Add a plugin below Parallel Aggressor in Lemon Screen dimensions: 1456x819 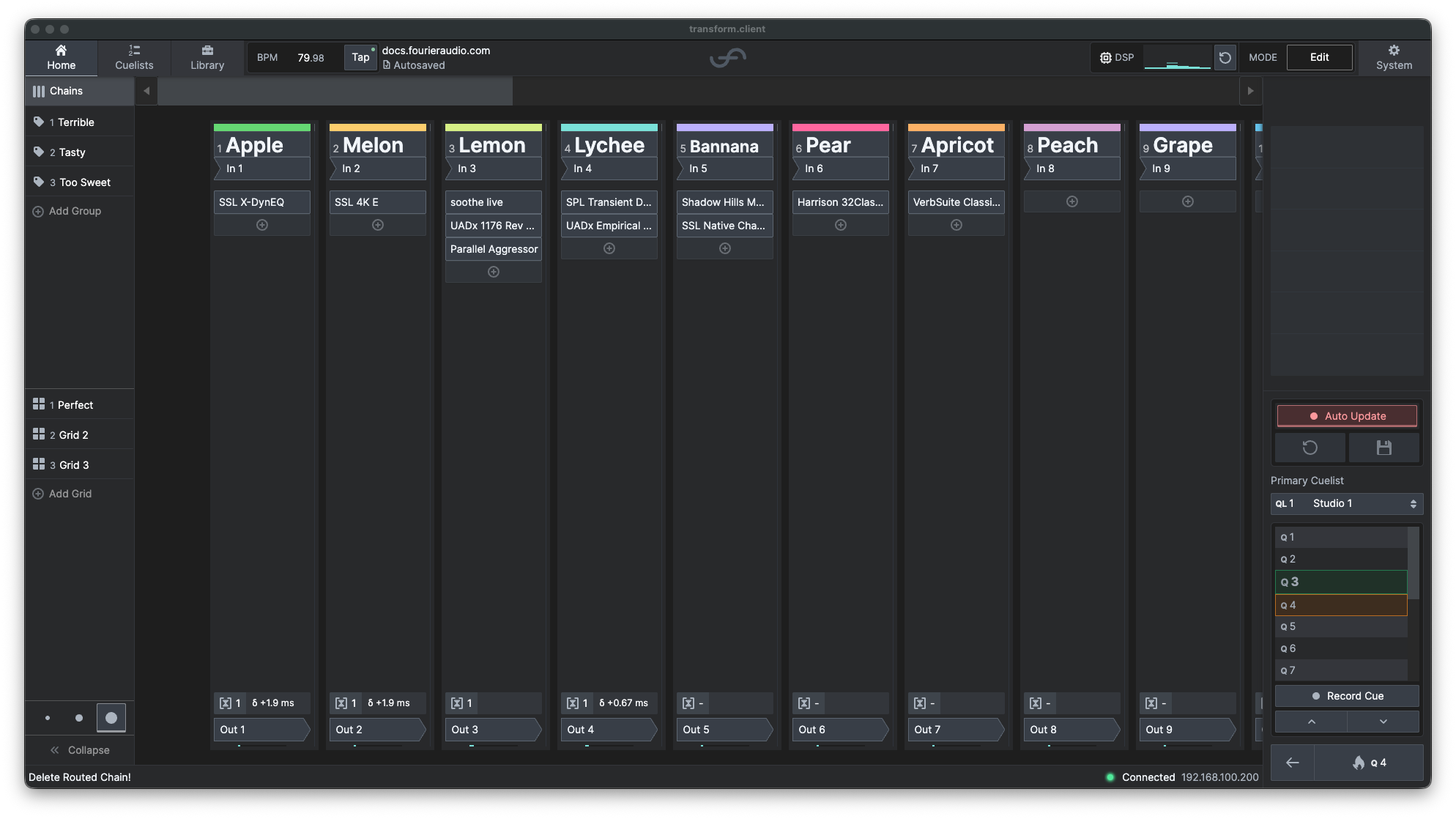(493, 272)
